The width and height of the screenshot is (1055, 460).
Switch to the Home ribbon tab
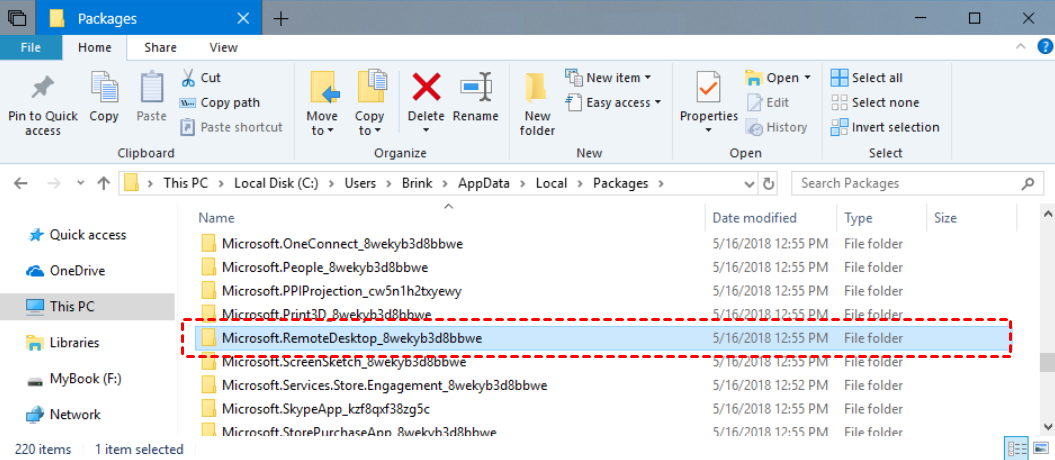95,47
